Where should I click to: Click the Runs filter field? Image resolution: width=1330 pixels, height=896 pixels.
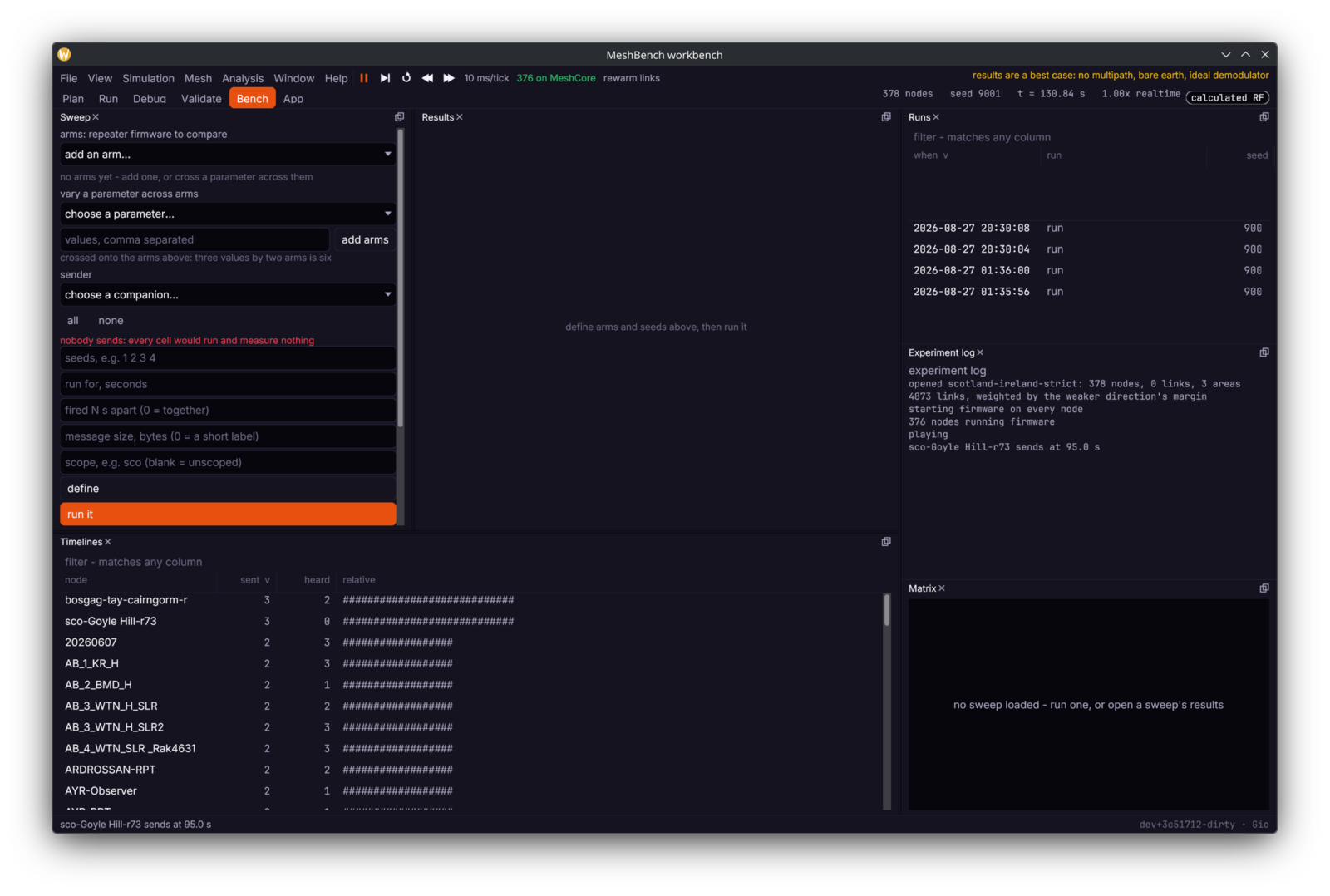point(1088,137)
